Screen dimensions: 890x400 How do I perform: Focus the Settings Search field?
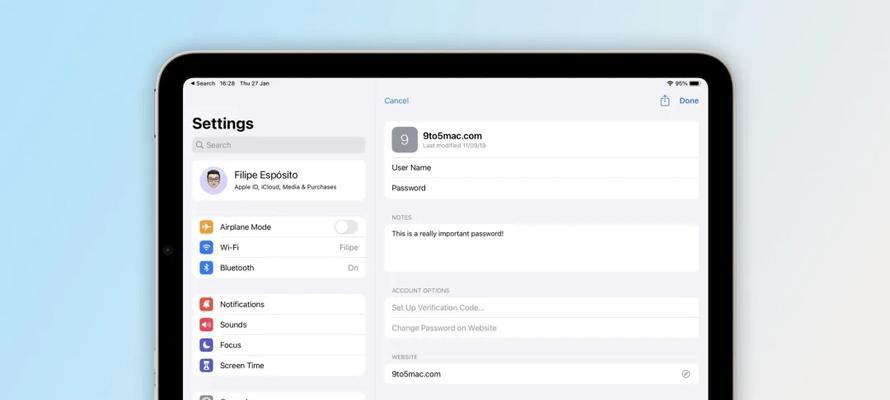[279, 145]
